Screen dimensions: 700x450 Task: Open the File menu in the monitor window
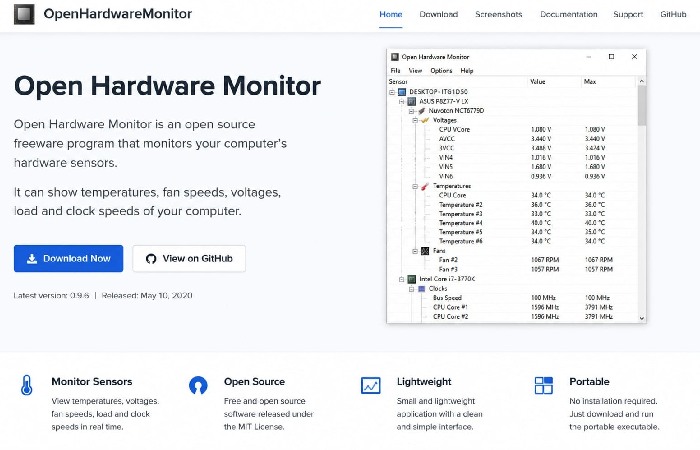coord(396,71)
